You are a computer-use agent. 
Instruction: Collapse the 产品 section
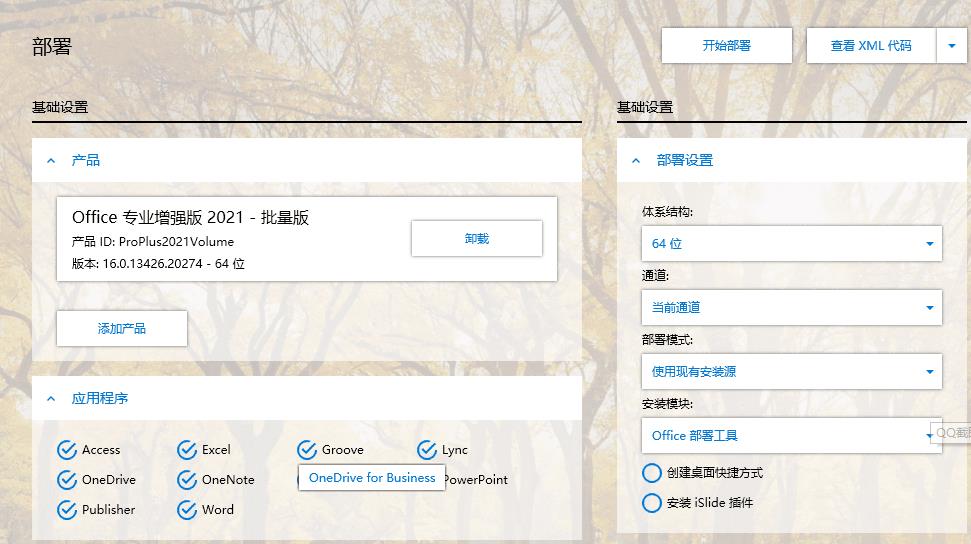click(51, 160)
